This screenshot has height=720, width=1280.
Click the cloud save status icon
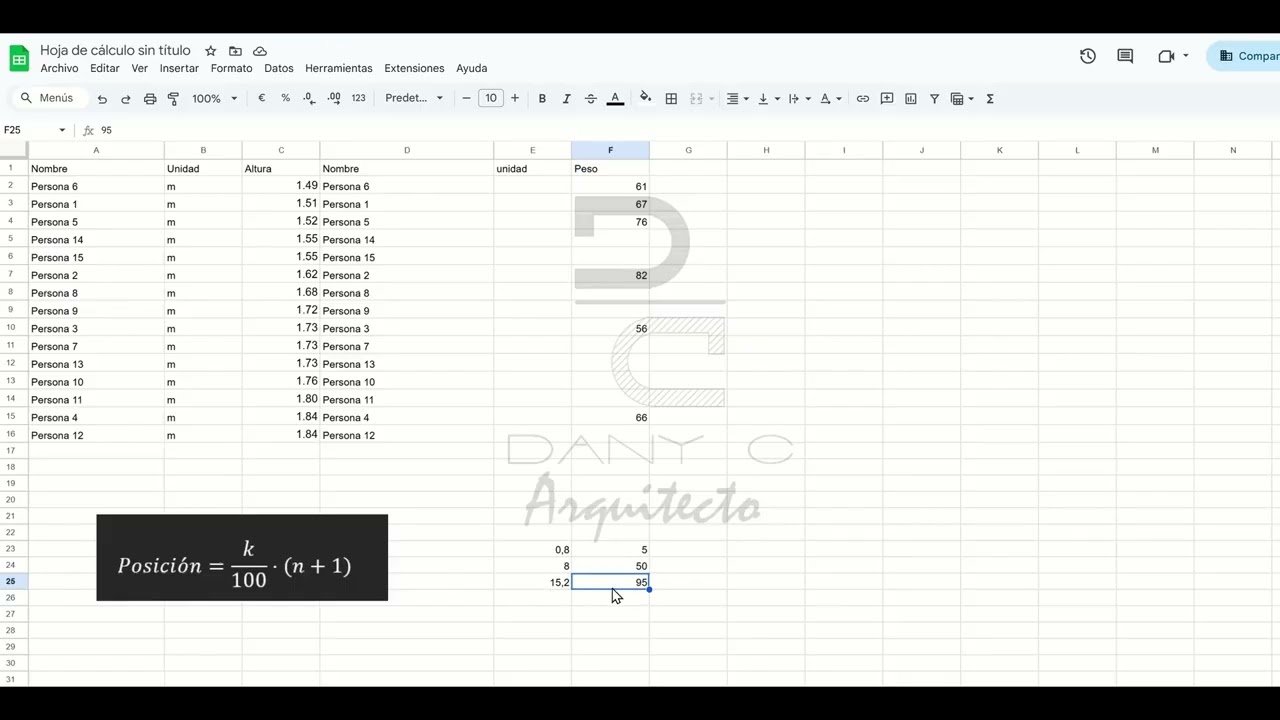click(260, 51)
